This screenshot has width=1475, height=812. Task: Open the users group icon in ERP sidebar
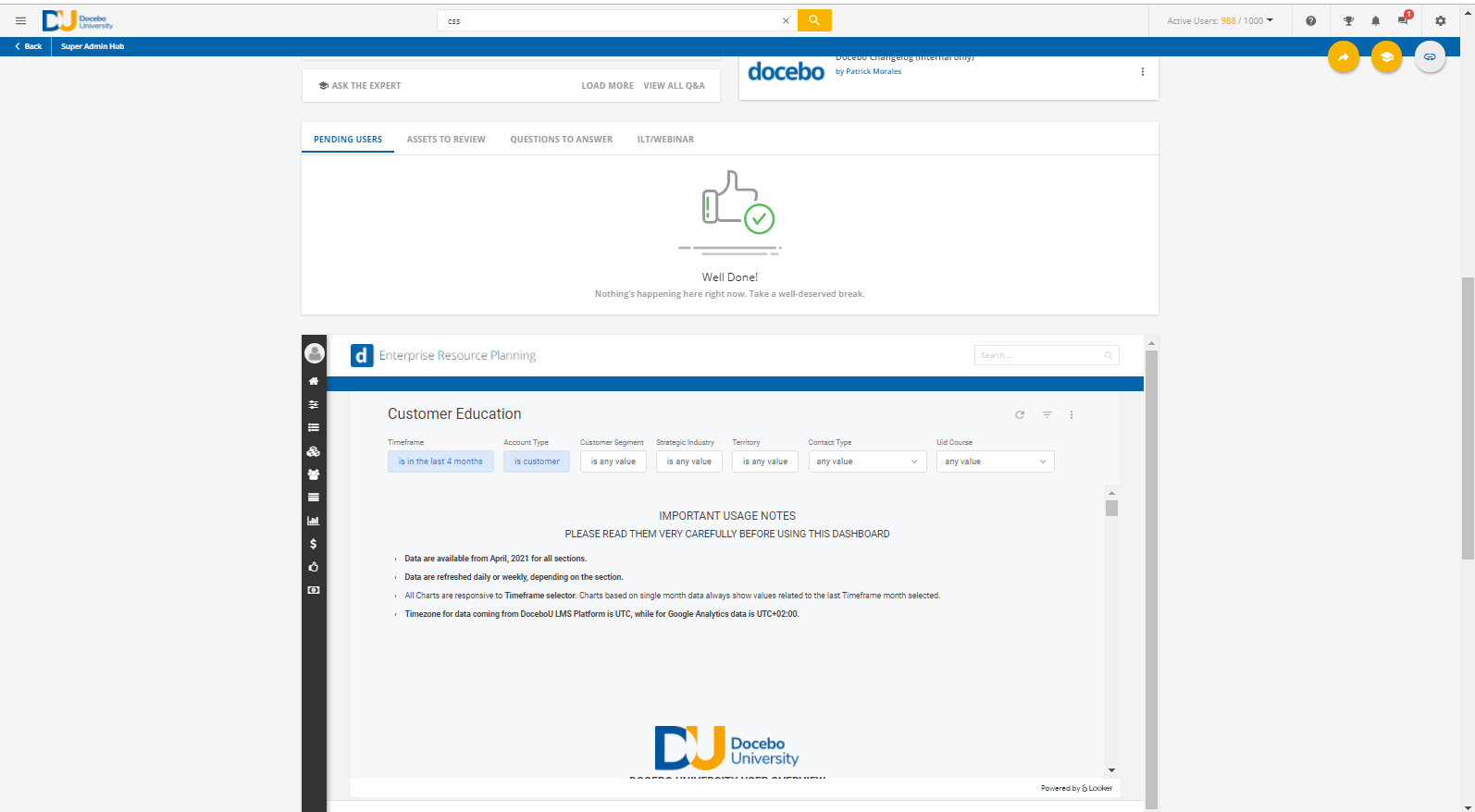(x=314, y=474)
